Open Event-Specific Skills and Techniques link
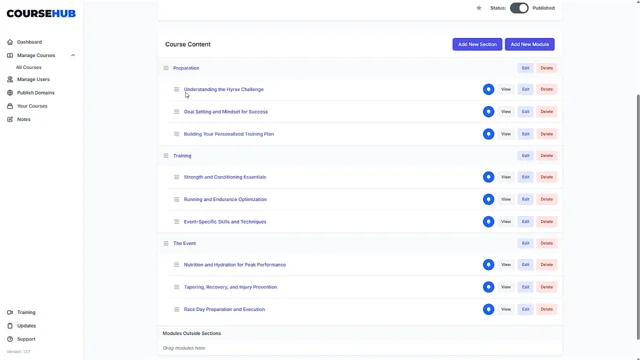 225,222
